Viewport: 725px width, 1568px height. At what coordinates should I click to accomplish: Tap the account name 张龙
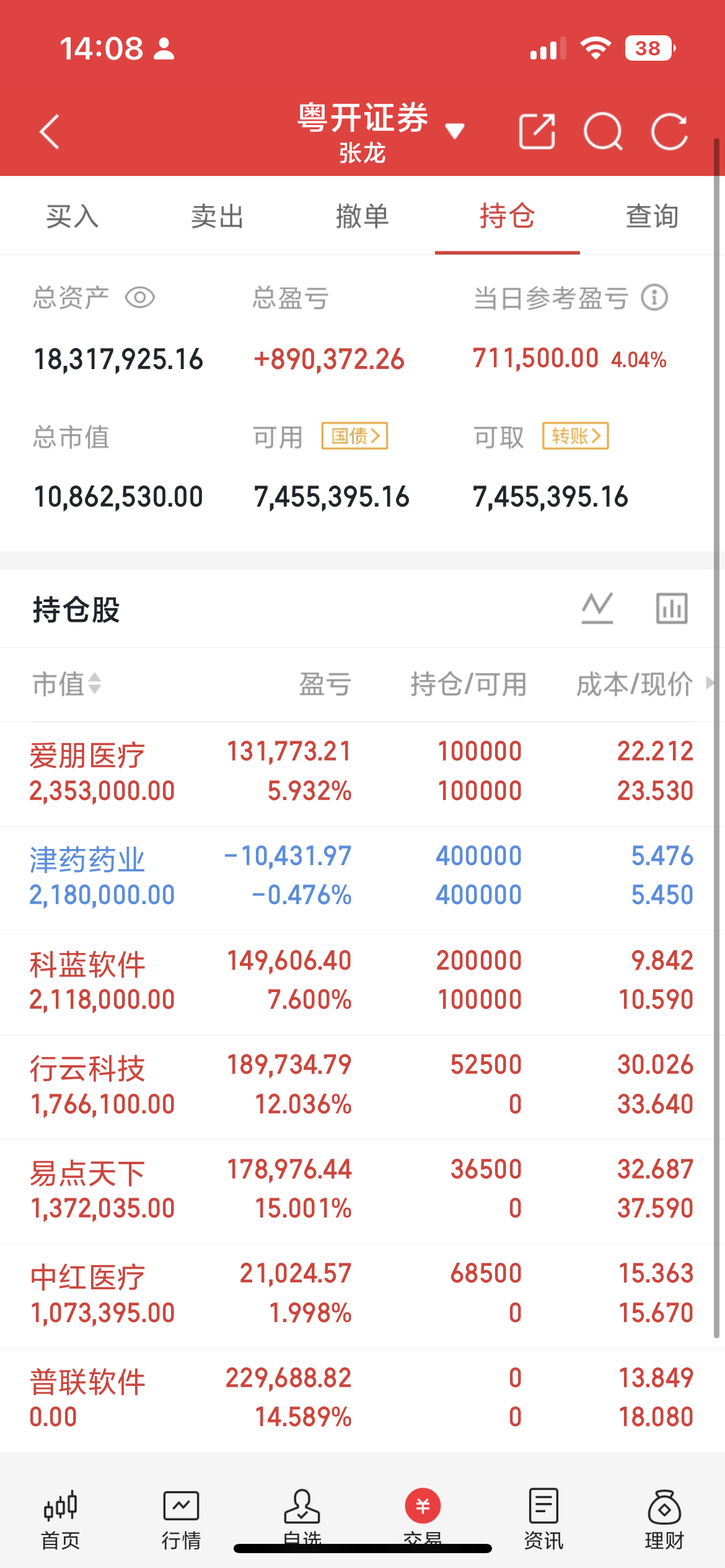pyautogui.click(x=362, y=153)
